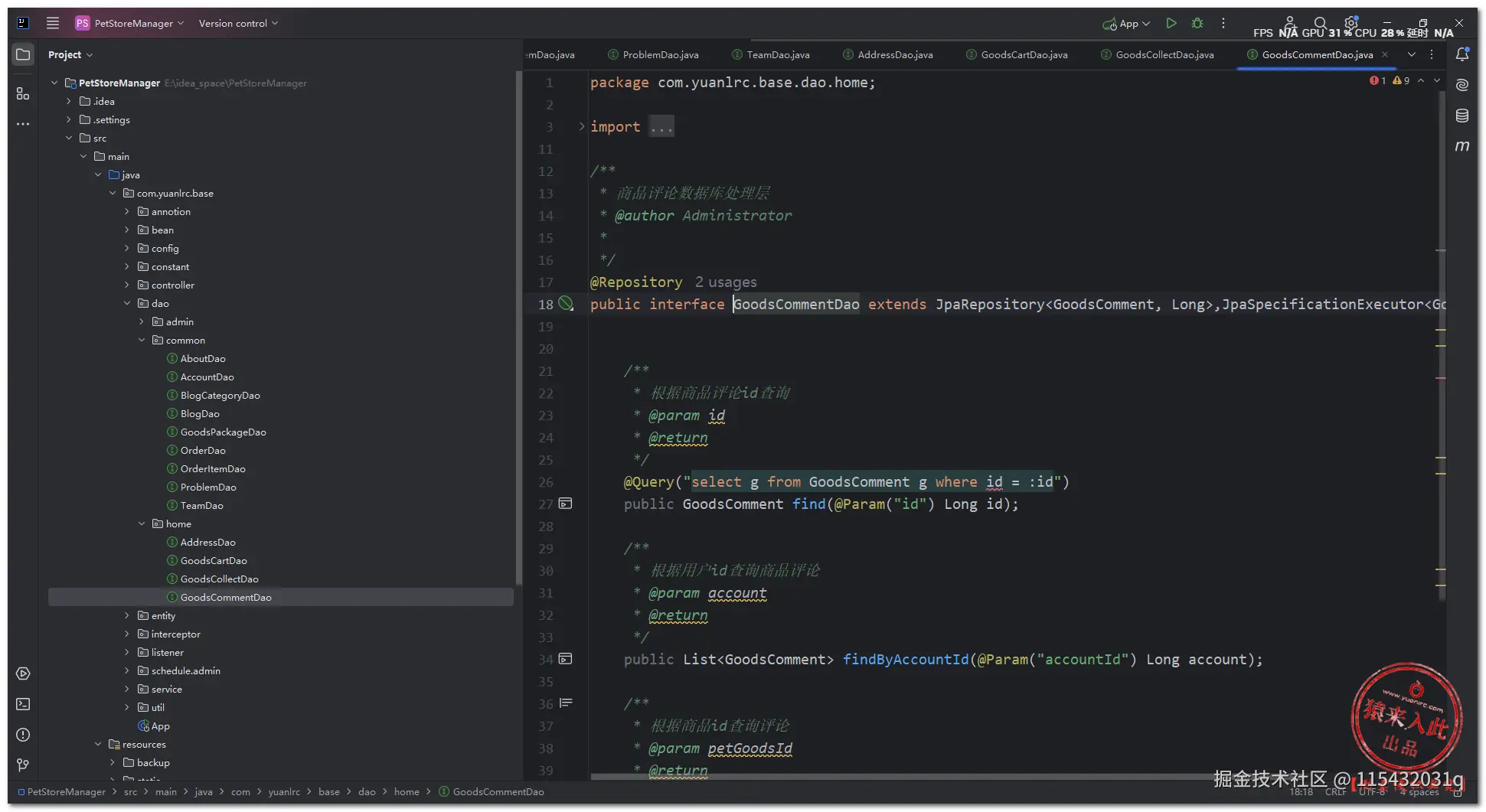This screenshot has height=812, width=1486.
Task: Select OrderItemDao in project tree
Action: point(213,468)
